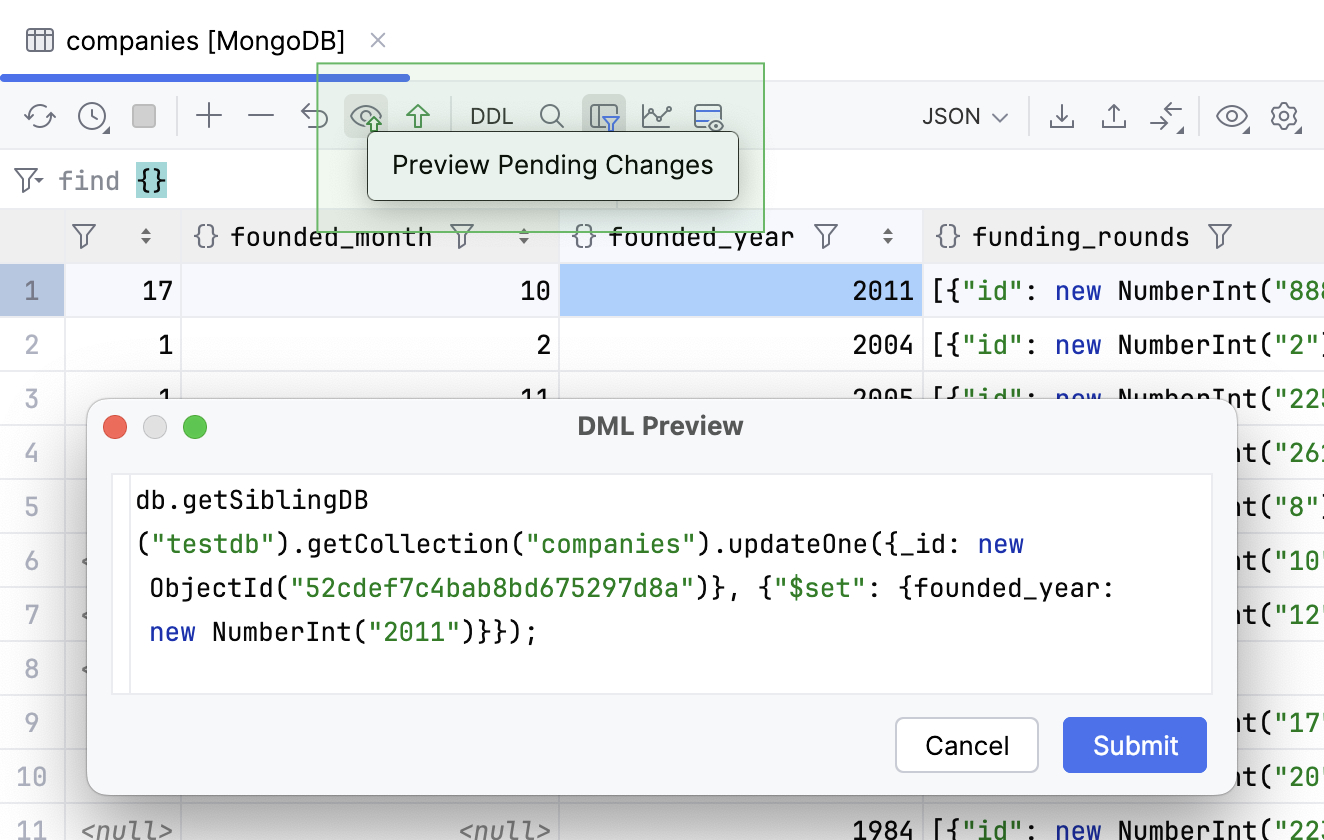1324x840 pixels.
Task: Submit the DML update statement
Action: 1134,745
